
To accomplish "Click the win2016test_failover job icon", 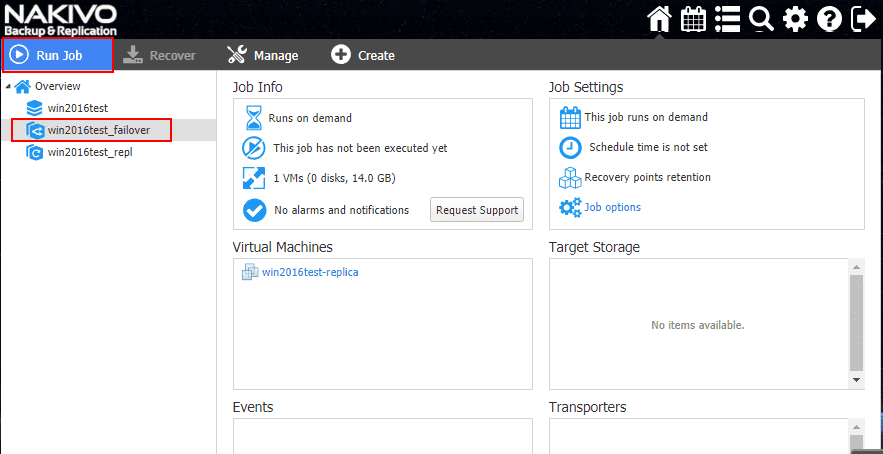I will [35, 130].
